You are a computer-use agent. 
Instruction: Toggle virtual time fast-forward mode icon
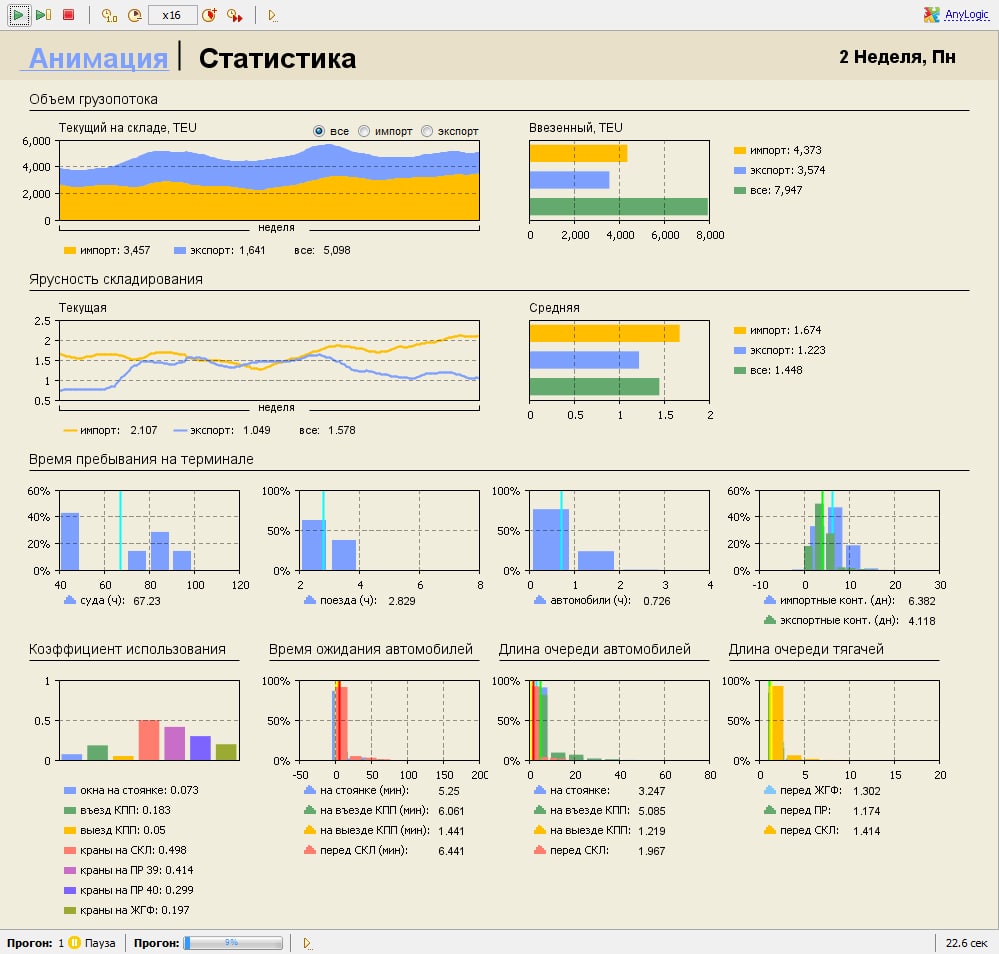tap(234, 15)
